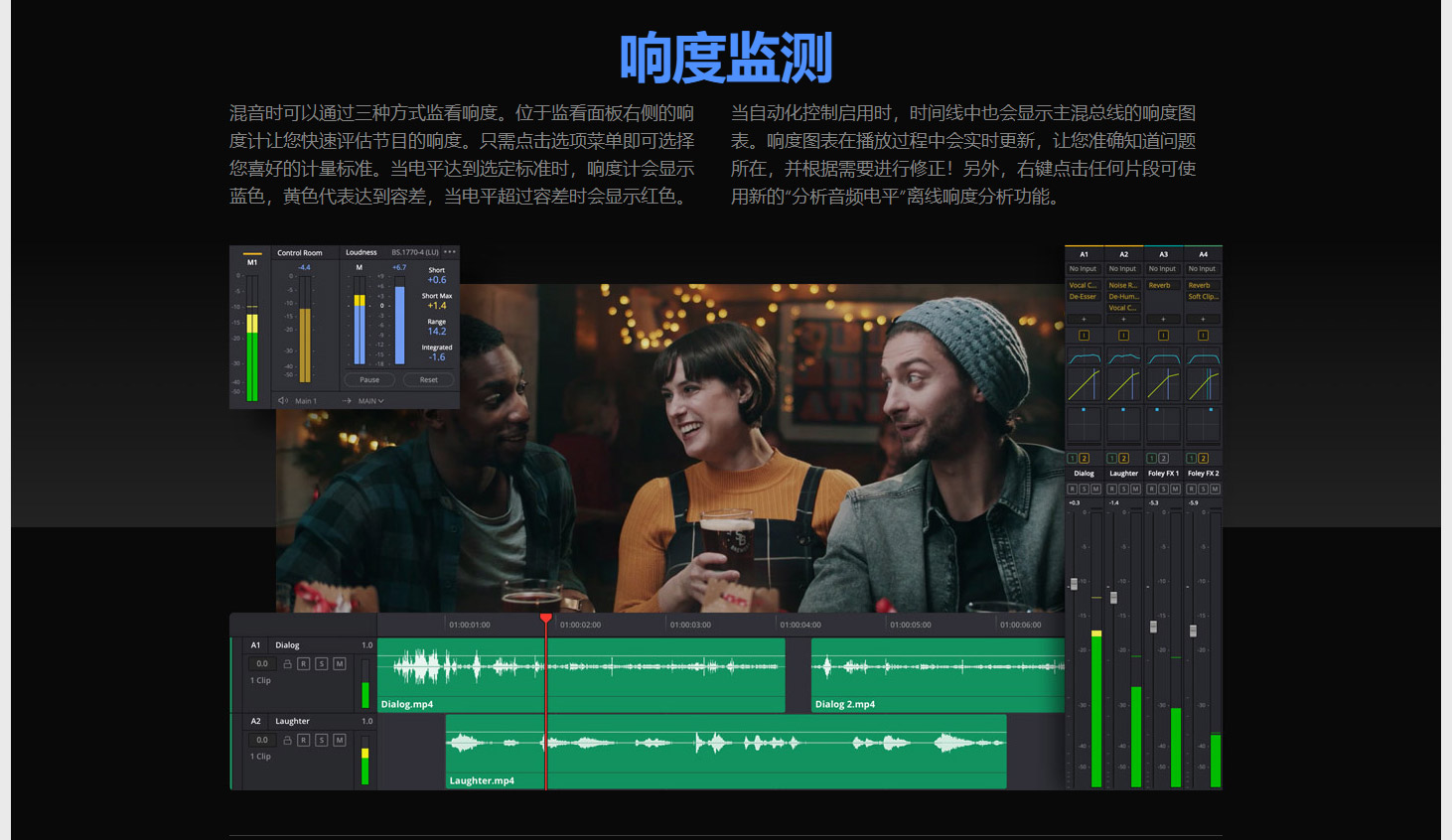The height and width of the screenshot is (840, 1452).
Task: Open the No Input selector on channel A4
Action: coord(1202,269)
